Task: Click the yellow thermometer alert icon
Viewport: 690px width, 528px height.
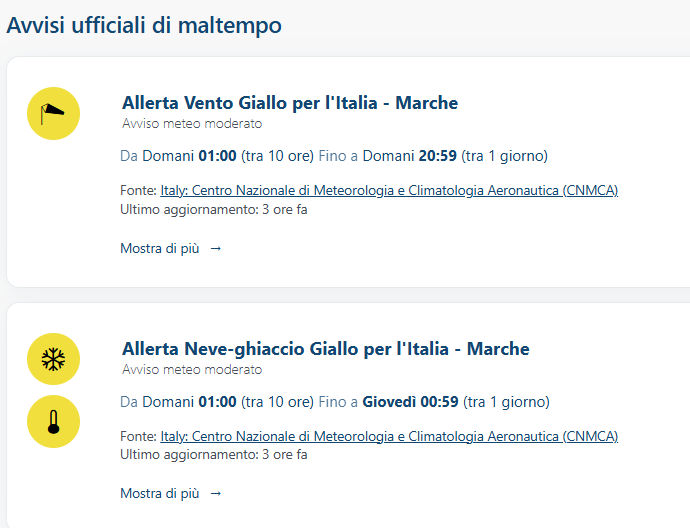Action: coord(53,421)
